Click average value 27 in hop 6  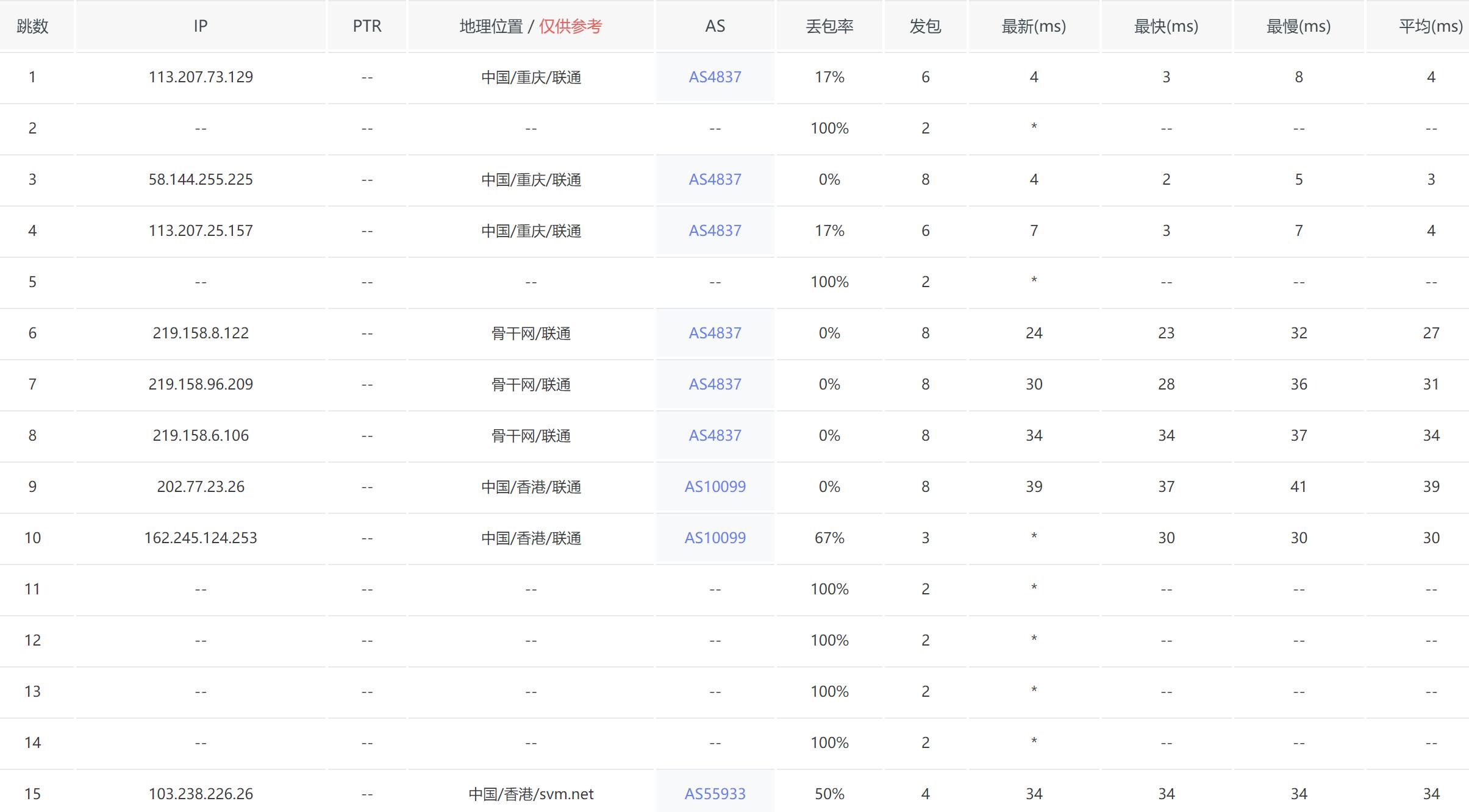point(1431,333)
